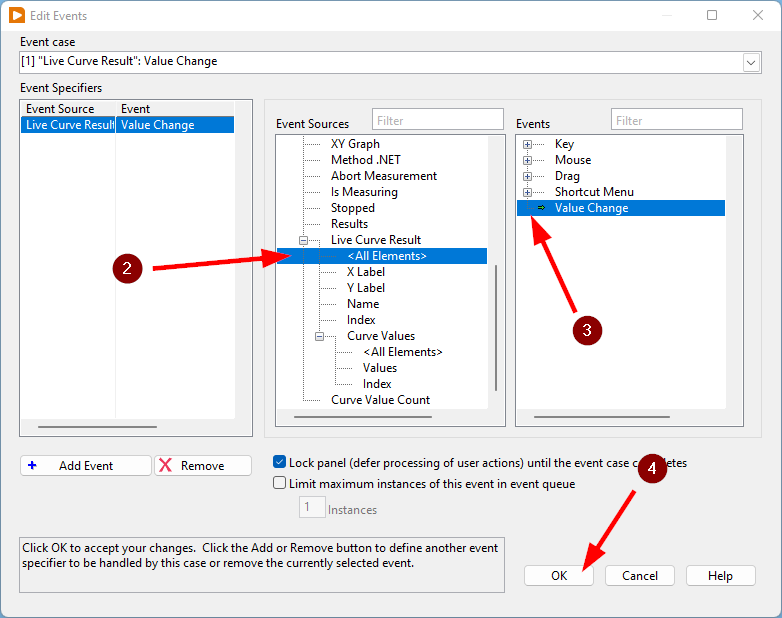This screenshot has width=782, height=618.
Task: Select XY Graph in Event Sources
Action: click(355, 144)
